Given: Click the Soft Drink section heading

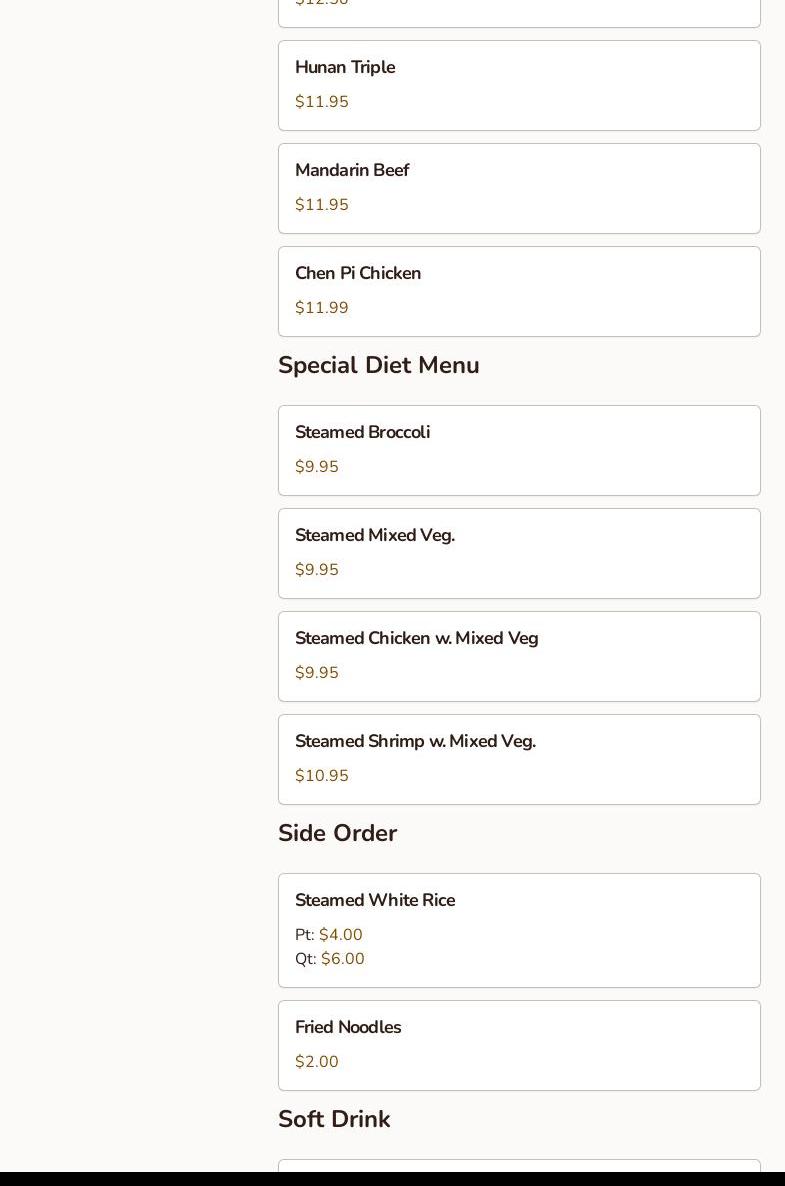Looking at the screenshot, I should pos(334,1120).
